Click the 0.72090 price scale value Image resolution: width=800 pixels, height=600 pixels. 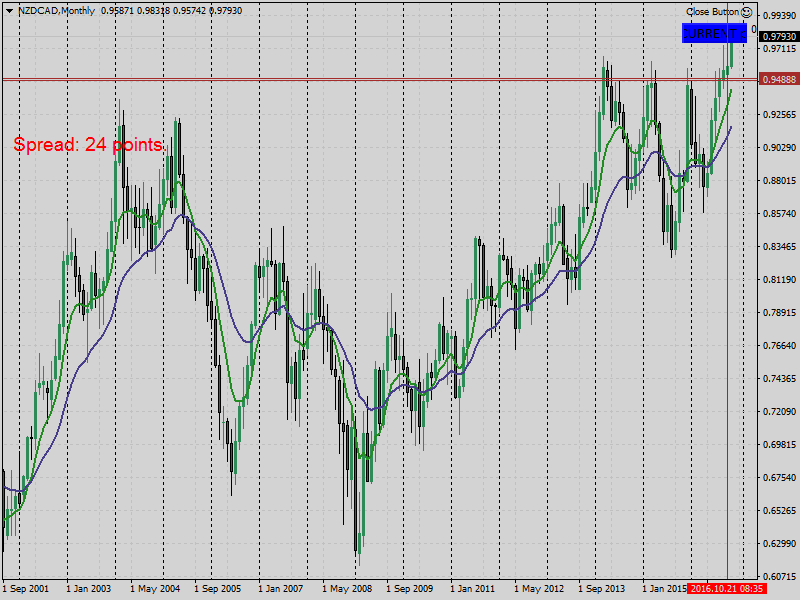tap(779, 412)
